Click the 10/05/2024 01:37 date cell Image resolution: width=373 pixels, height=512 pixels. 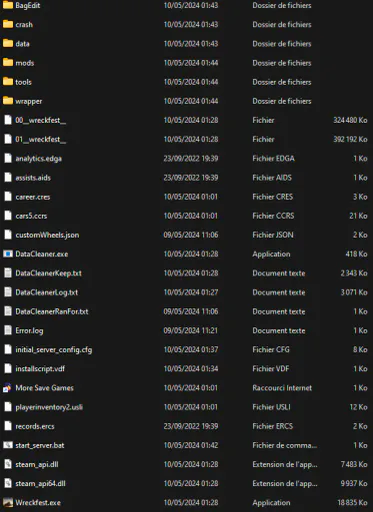tap(191, 350)
